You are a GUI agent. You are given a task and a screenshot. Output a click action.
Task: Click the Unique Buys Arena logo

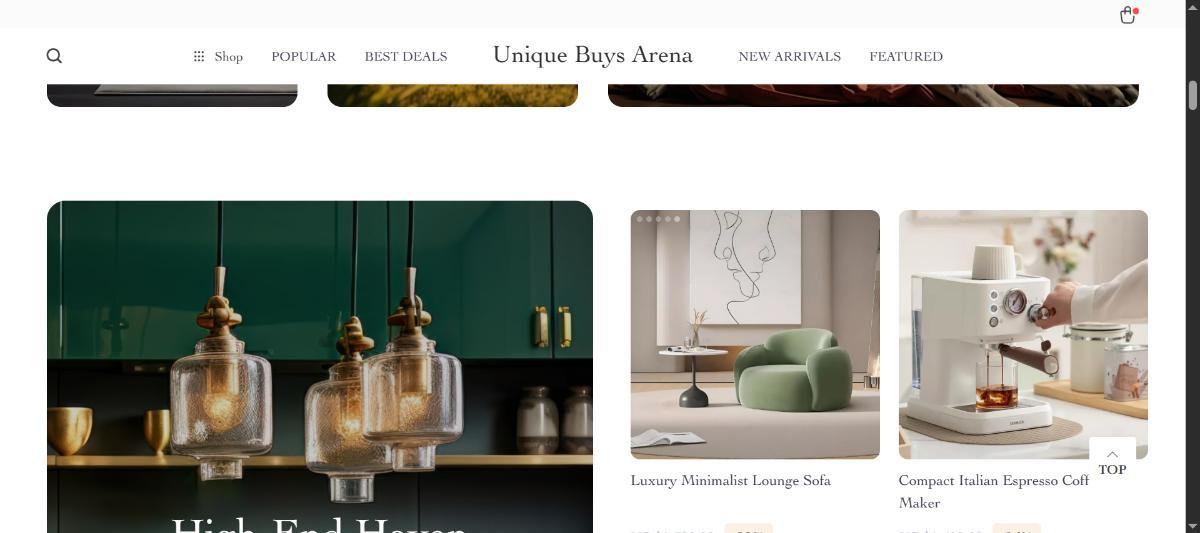pos(593,55)
